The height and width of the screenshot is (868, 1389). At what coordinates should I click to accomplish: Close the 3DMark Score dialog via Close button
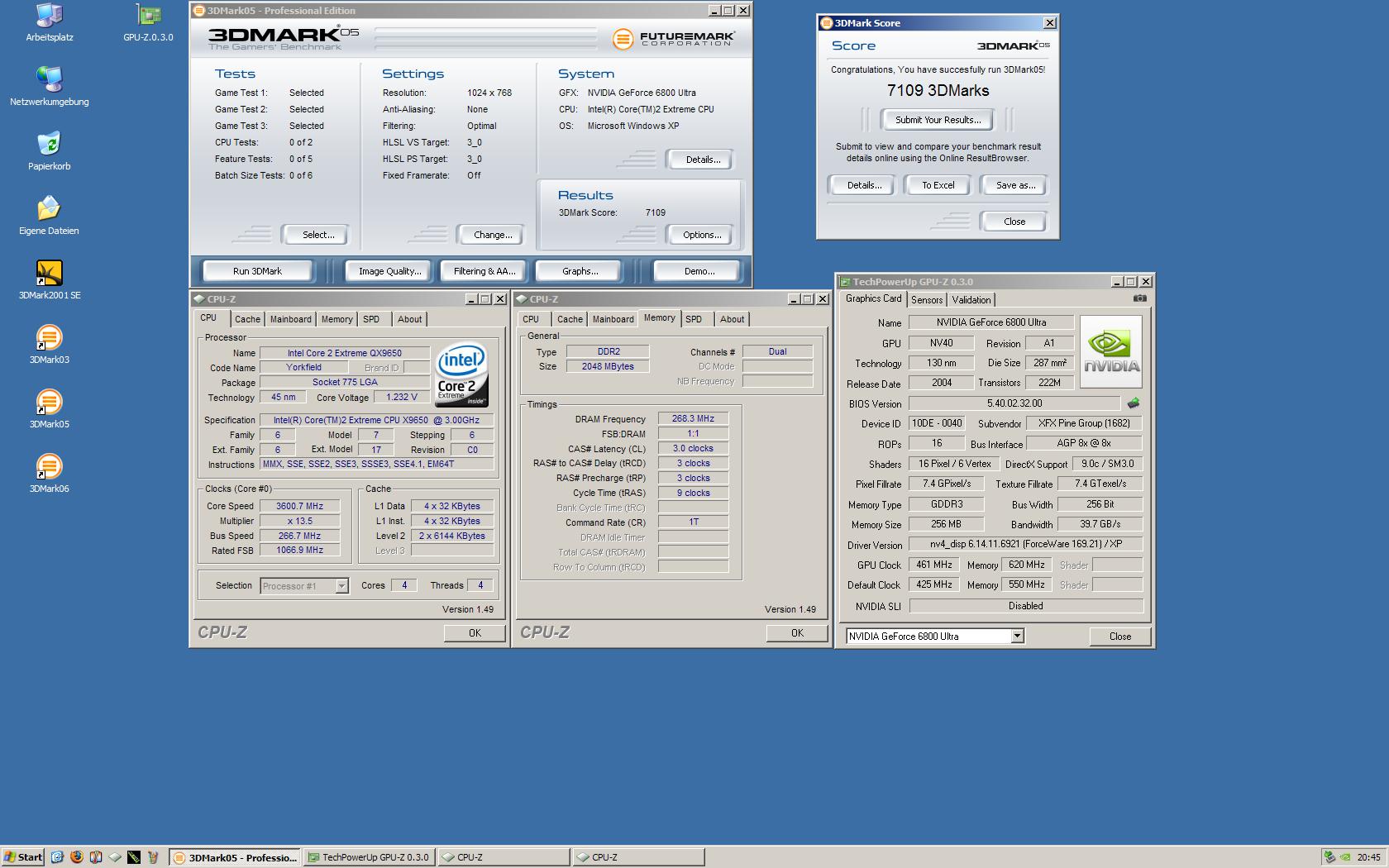coord(1014,222)
